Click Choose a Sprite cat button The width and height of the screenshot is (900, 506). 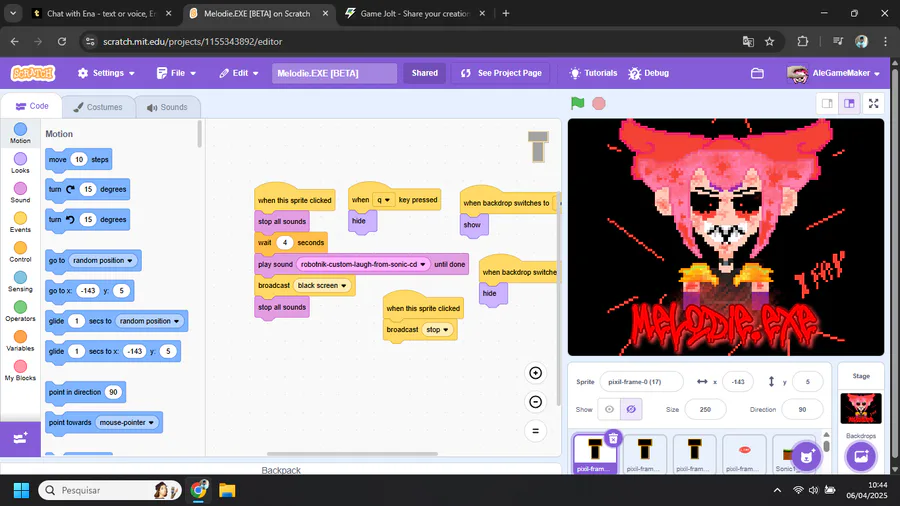pyautogui.click(x=806, y=457)
